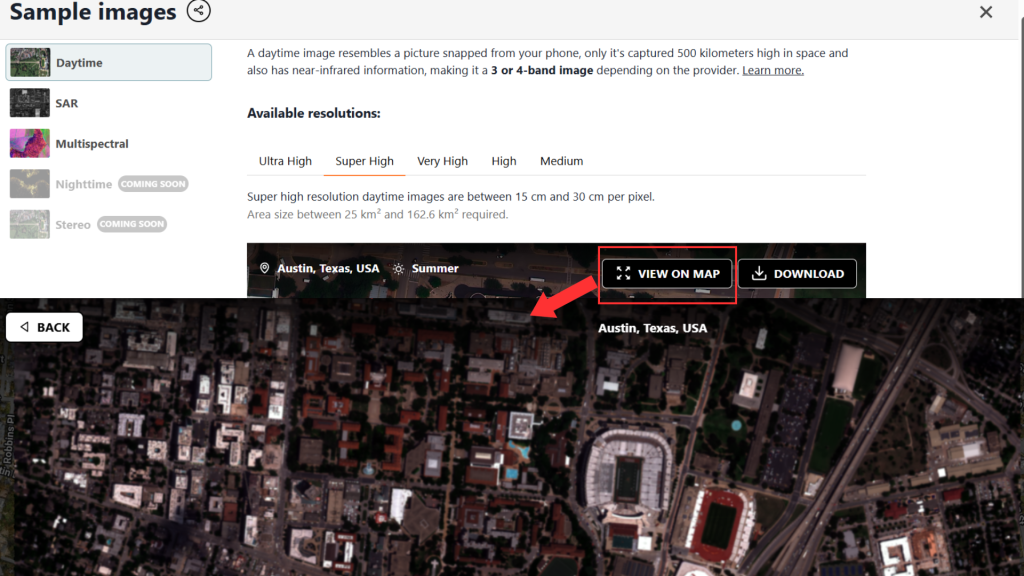
Task: Select the Daytime thumbnail
Action: pos(29,63)
